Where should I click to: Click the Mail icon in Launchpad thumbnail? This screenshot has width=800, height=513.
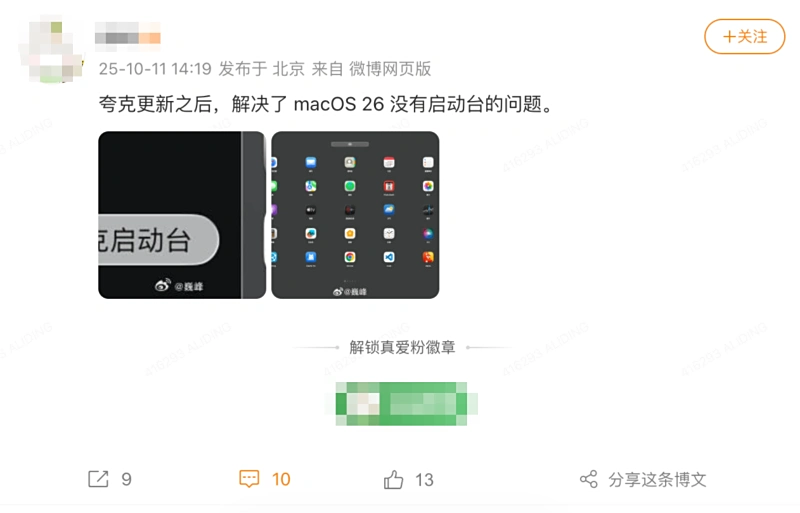pyautogui.click(x=311, y=162)
